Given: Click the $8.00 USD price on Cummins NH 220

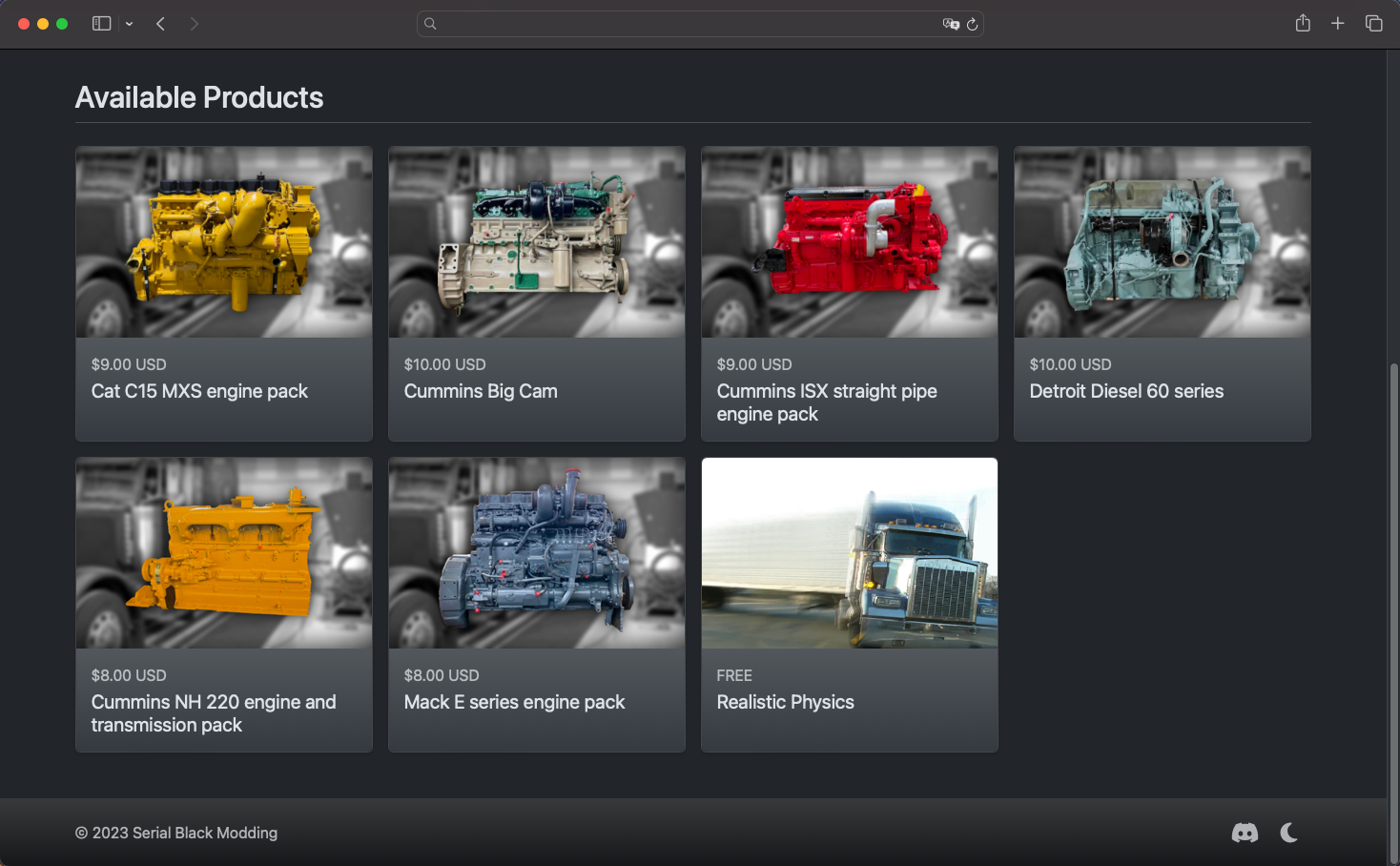Looking at the screenshot, I should coord(129,675).
